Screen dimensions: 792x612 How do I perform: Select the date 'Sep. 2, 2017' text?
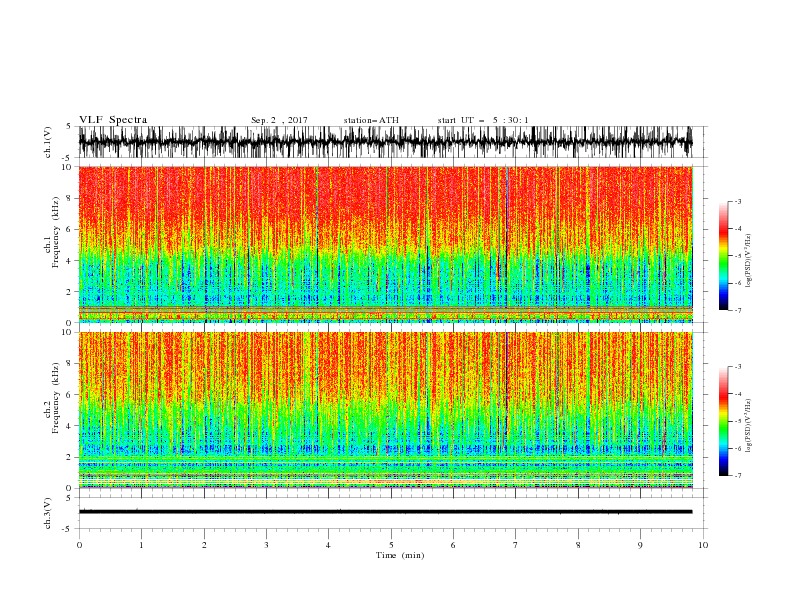pos(279,120)
